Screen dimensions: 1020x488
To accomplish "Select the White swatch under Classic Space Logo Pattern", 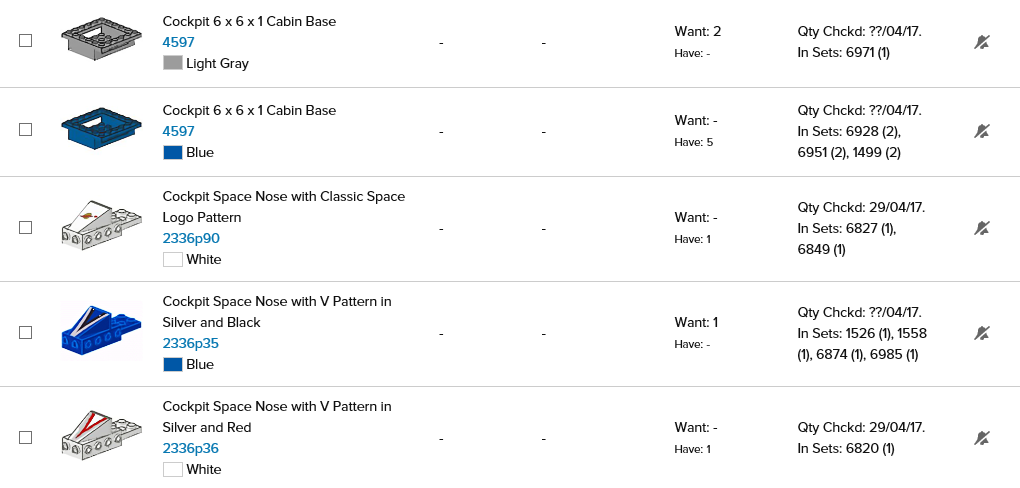I will click(172, 259).
